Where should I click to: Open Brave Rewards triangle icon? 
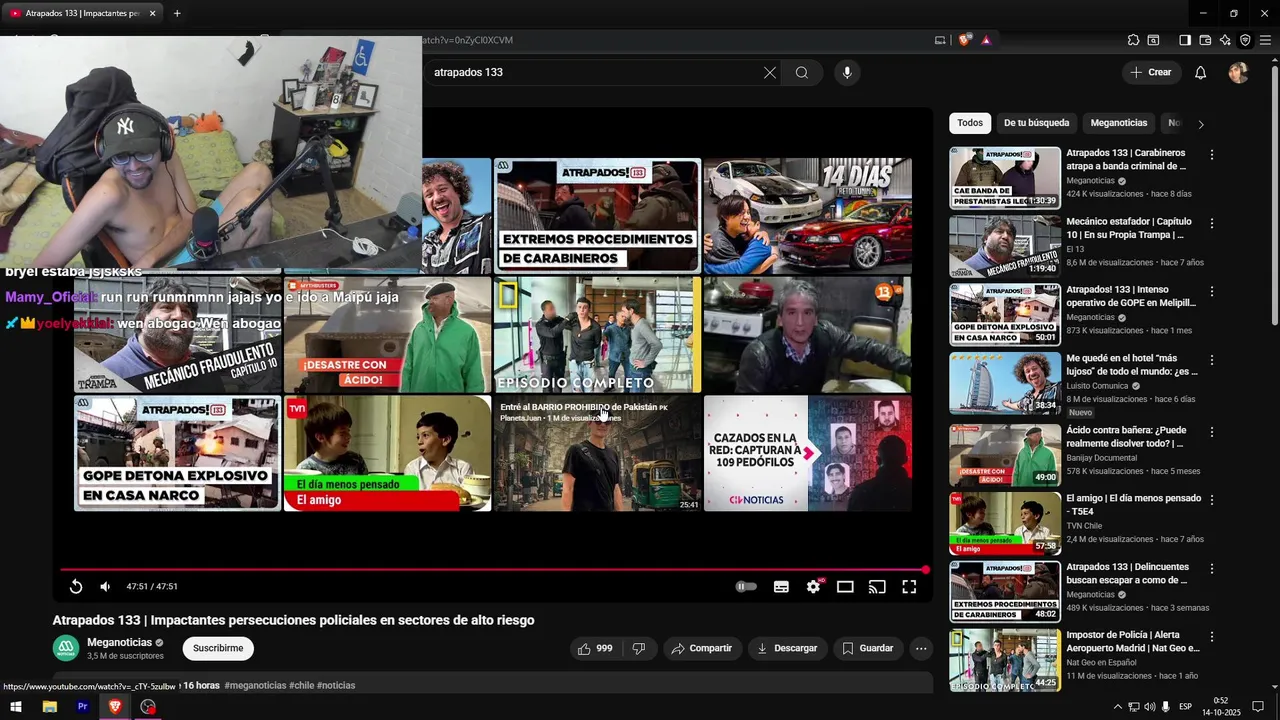986,40
